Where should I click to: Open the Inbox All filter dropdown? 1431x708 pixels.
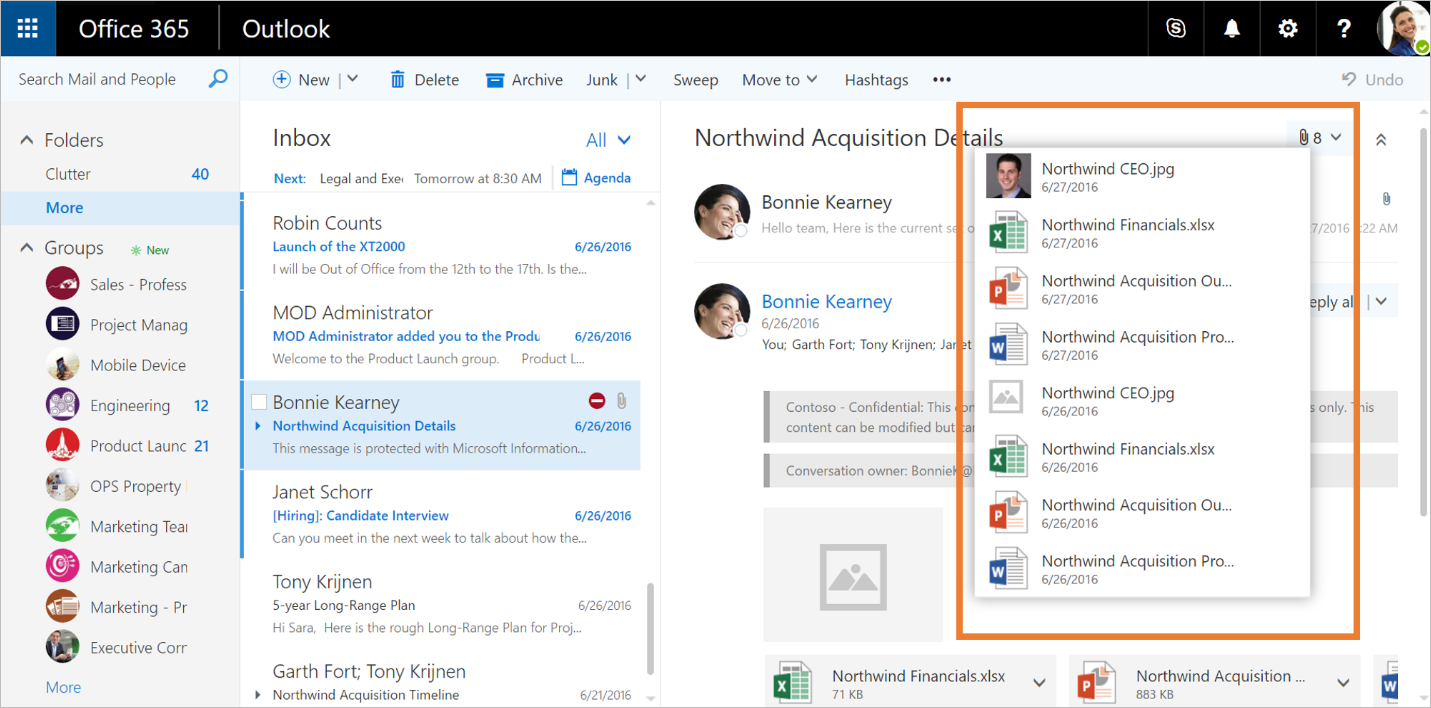tap(608, 140)
